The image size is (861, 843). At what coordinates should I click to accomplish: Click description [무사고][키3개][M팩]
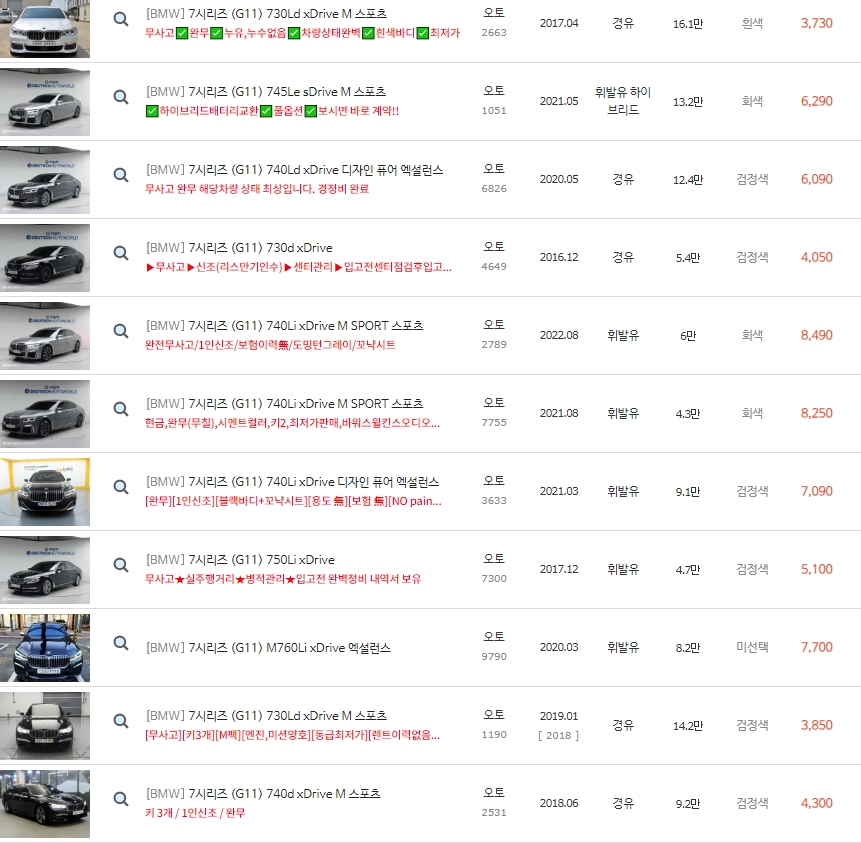292,735
